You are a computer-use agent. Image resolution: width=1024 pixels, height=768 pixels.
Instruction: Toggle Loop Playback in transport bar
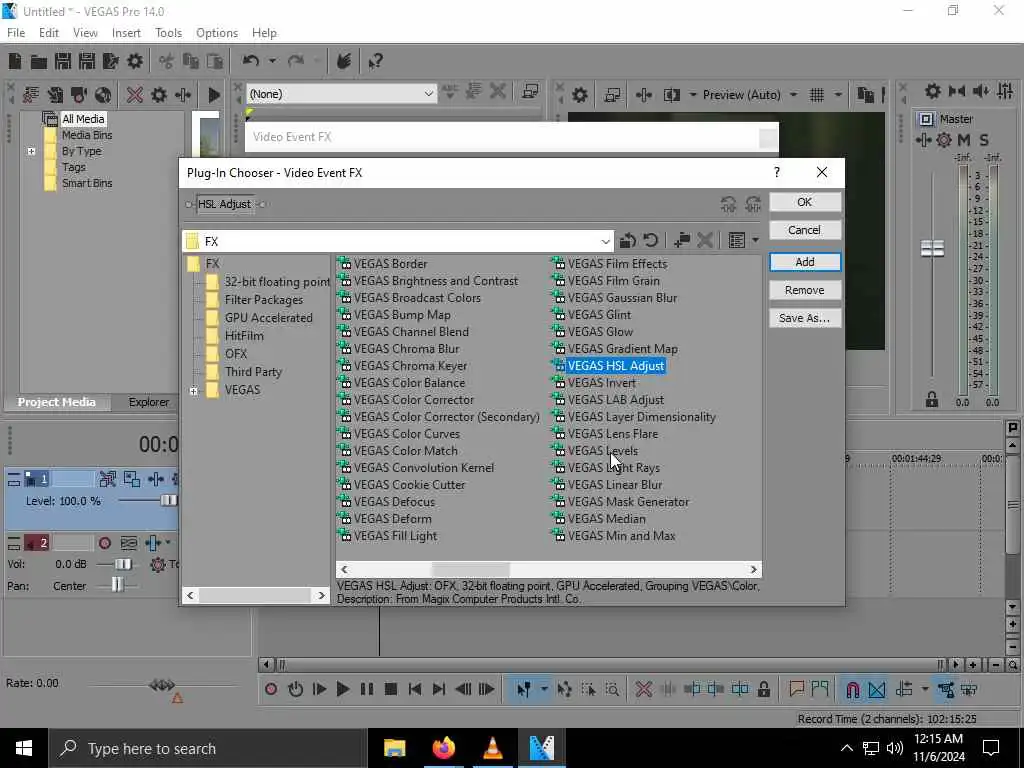click(x=295, y=690)
